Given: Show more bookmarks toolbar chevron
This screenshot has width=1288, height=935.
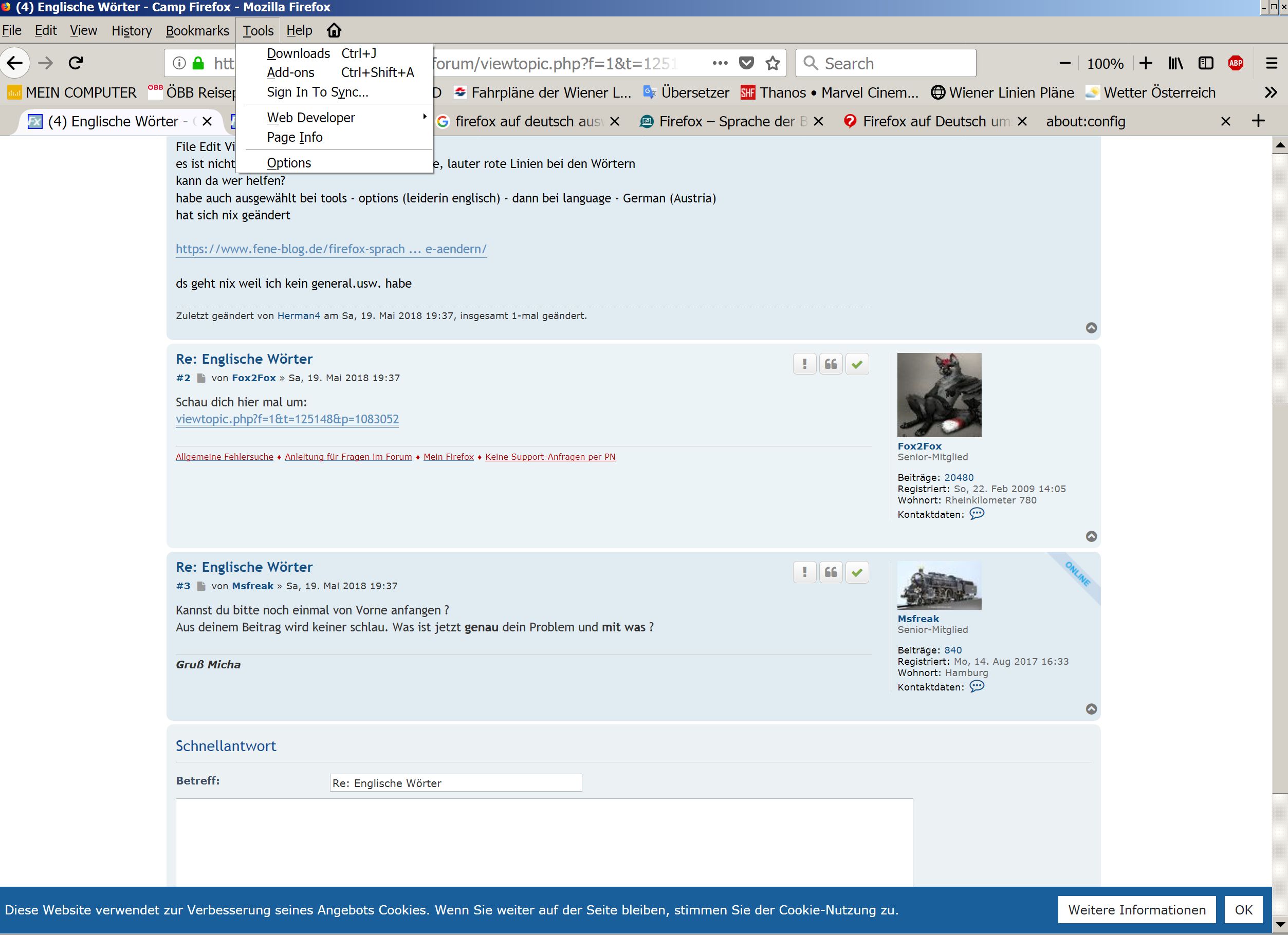Looking at the screenshot, I should [1271, 92].
